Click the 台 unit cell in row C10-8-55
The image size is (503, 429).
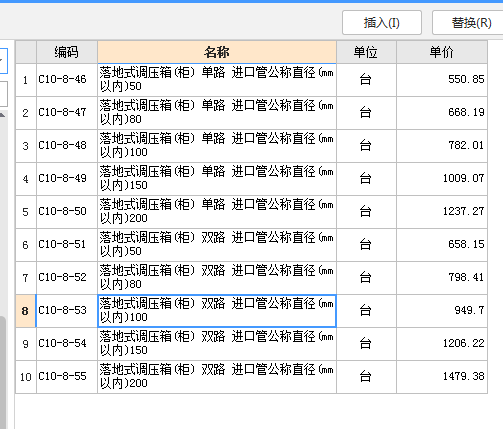pos(366,377)
